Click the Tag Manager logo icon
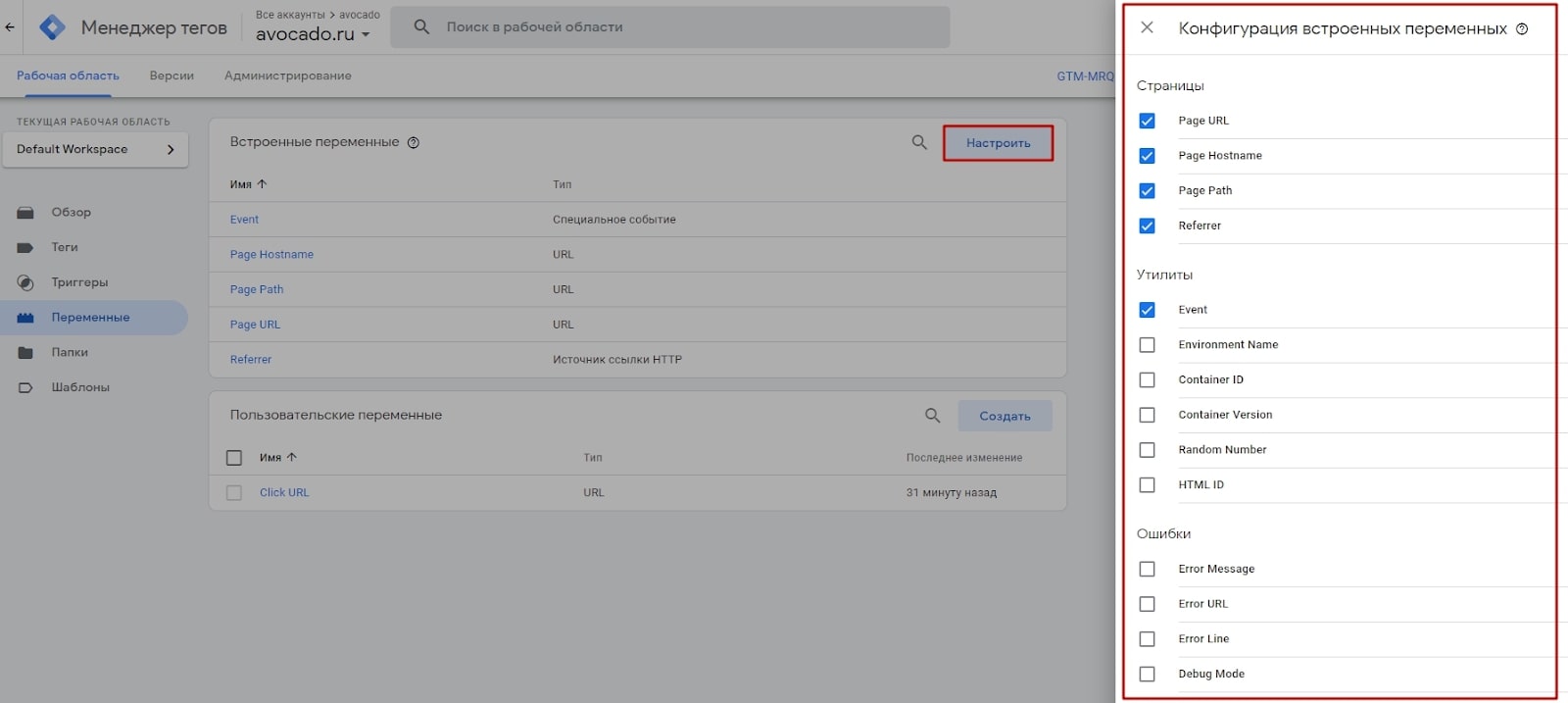This screenshot has width=1568, height=703. click(52, 27)
